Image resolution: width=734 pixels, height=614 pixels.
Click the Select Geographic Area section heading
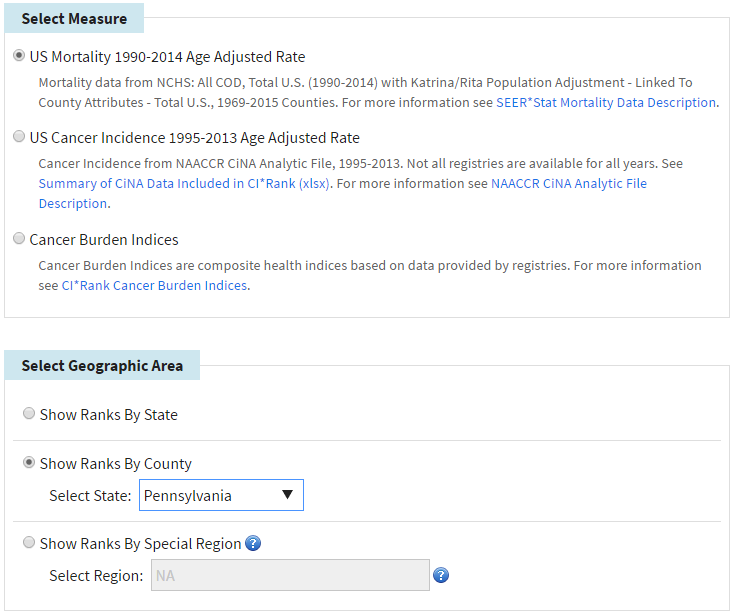102,366
